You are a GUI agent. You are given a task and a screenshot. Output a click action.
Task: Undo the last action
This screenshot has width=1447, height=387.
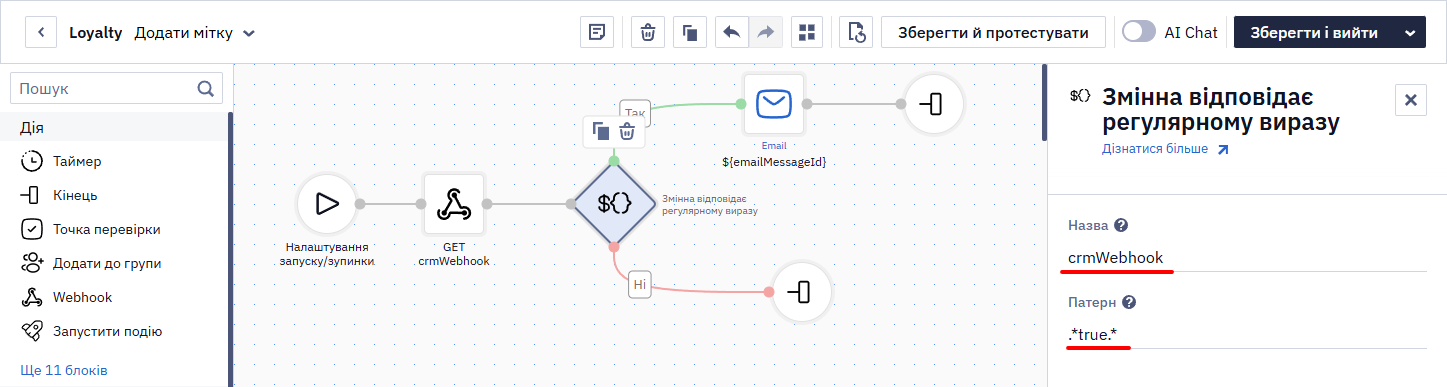[x=731, y=32]
